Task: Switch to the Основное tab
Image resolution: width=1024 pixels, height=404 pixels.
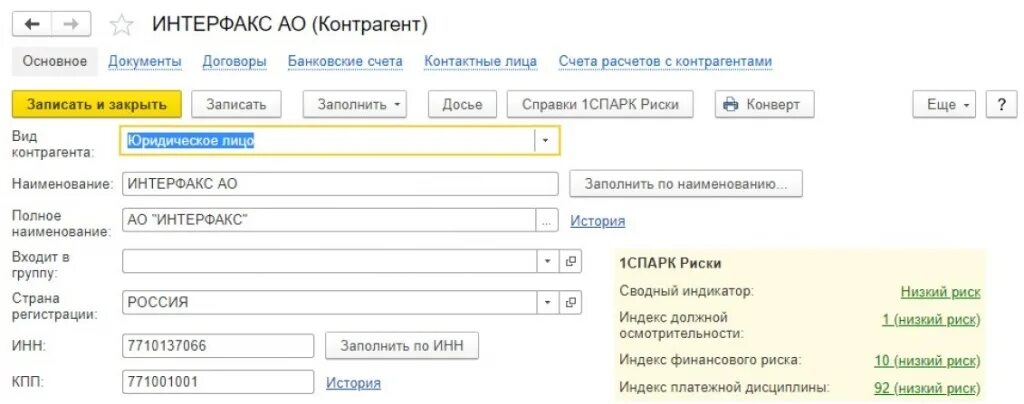Action: point(55,61)
